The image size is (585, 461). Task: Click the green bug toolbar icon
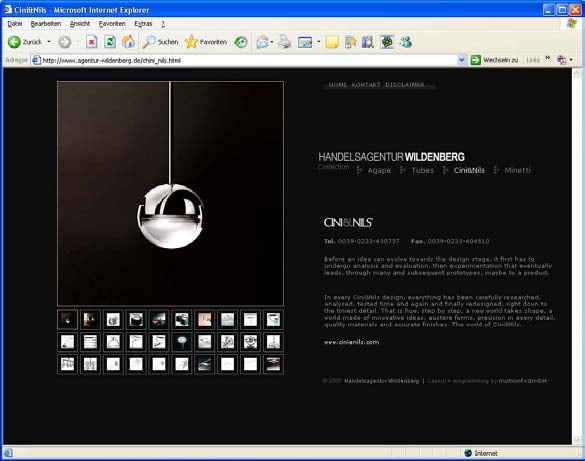point(387,42)
